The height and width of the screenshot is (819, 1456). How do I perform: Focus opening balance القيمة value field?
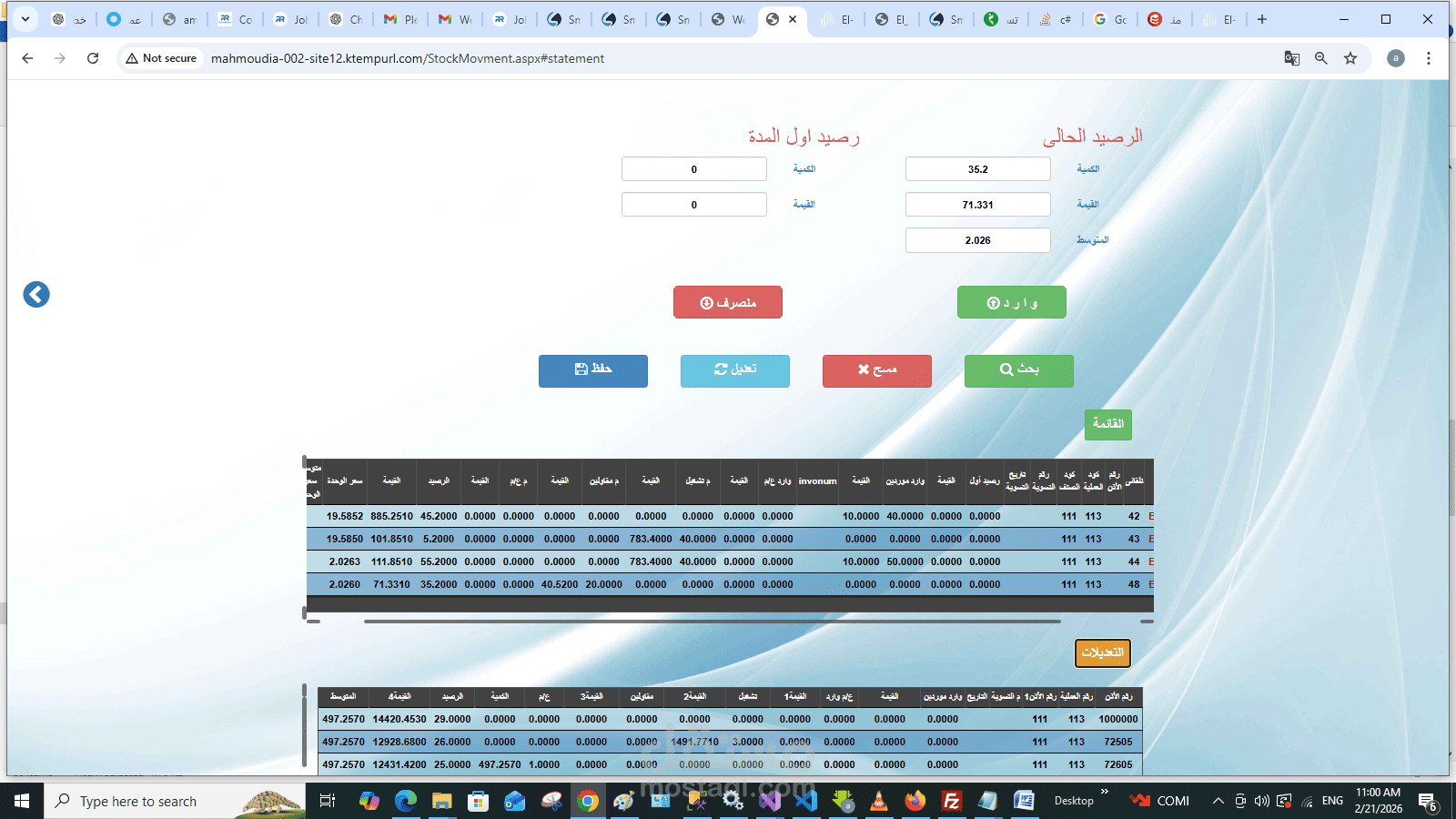pos(694,205)
